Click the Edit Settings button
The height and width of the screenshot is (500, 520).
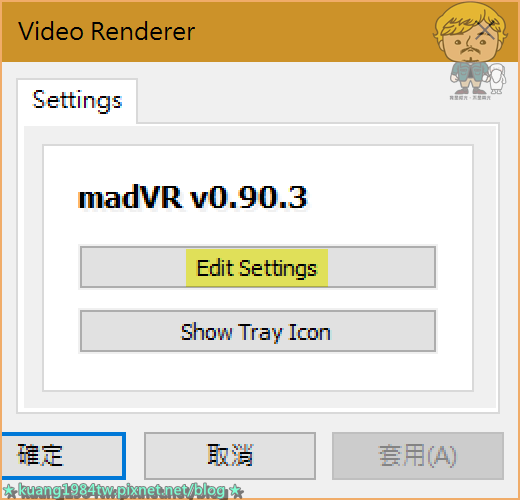pos(258,267)
